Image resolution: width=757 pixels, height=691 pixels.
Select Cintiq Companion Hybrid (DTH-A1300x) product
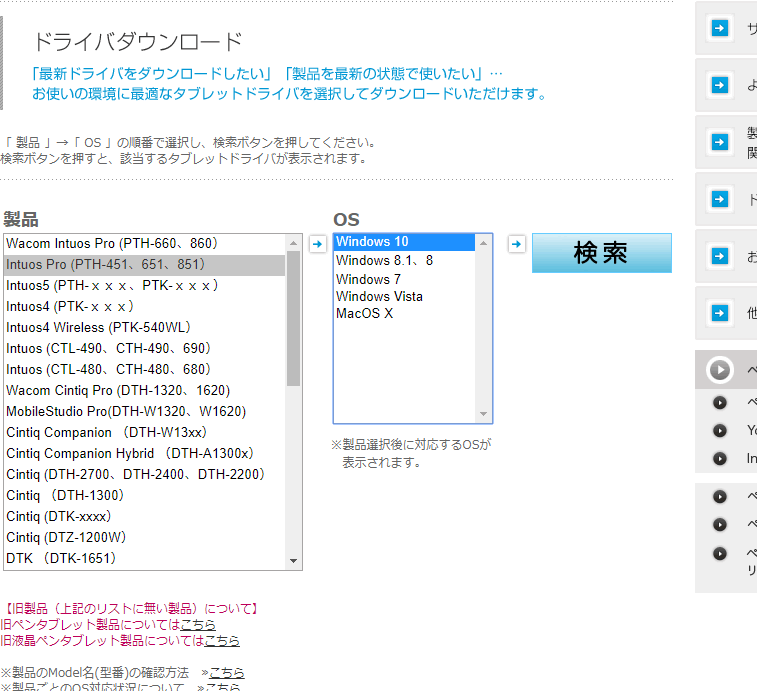tap(144, 453)
